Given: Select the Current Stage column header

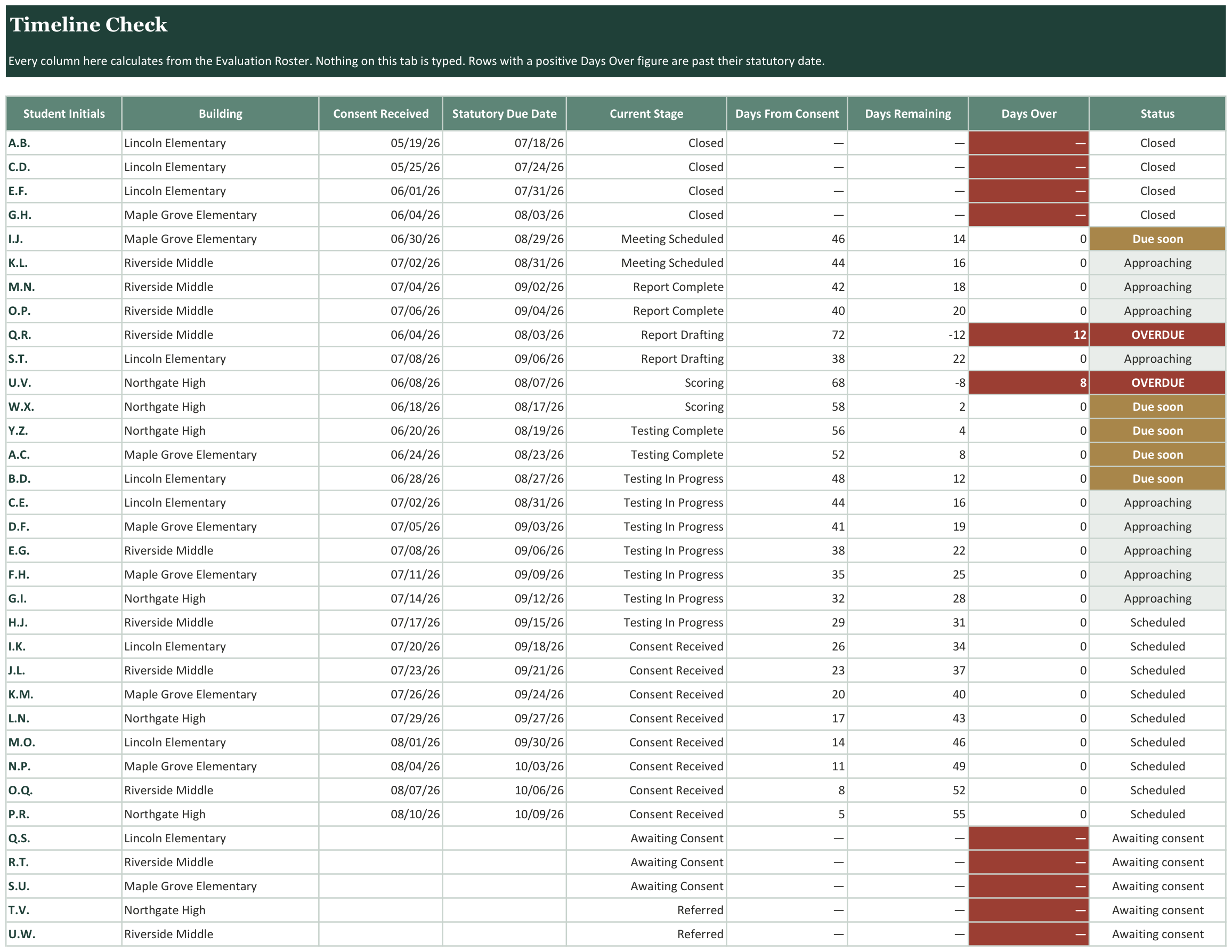Looking at the screenshot, I should click(646, 113).
